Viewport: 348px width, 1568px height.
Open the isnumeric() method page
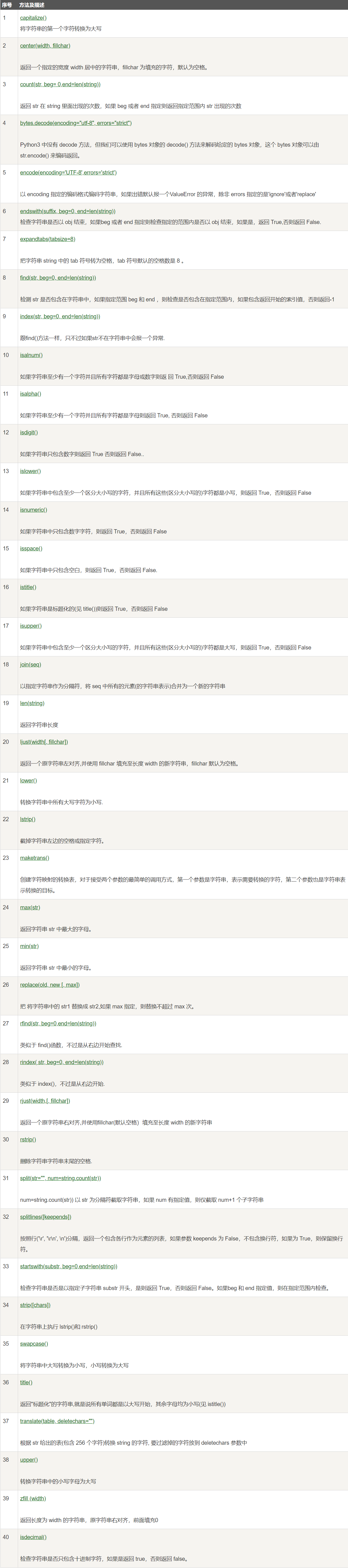tap(33, 509)
